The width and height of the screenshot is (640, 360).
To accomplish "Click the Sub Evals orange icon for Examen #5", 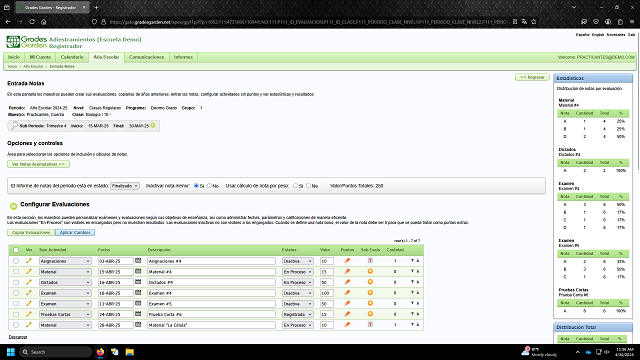I will coord(370,303).
